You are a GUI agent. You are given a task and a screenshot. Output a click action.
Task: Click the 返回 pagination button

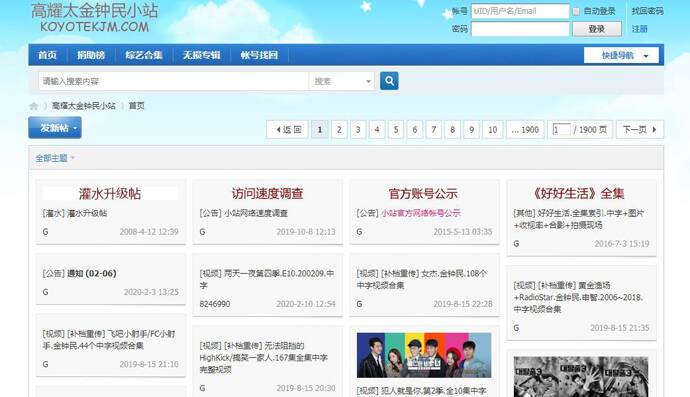287,129
